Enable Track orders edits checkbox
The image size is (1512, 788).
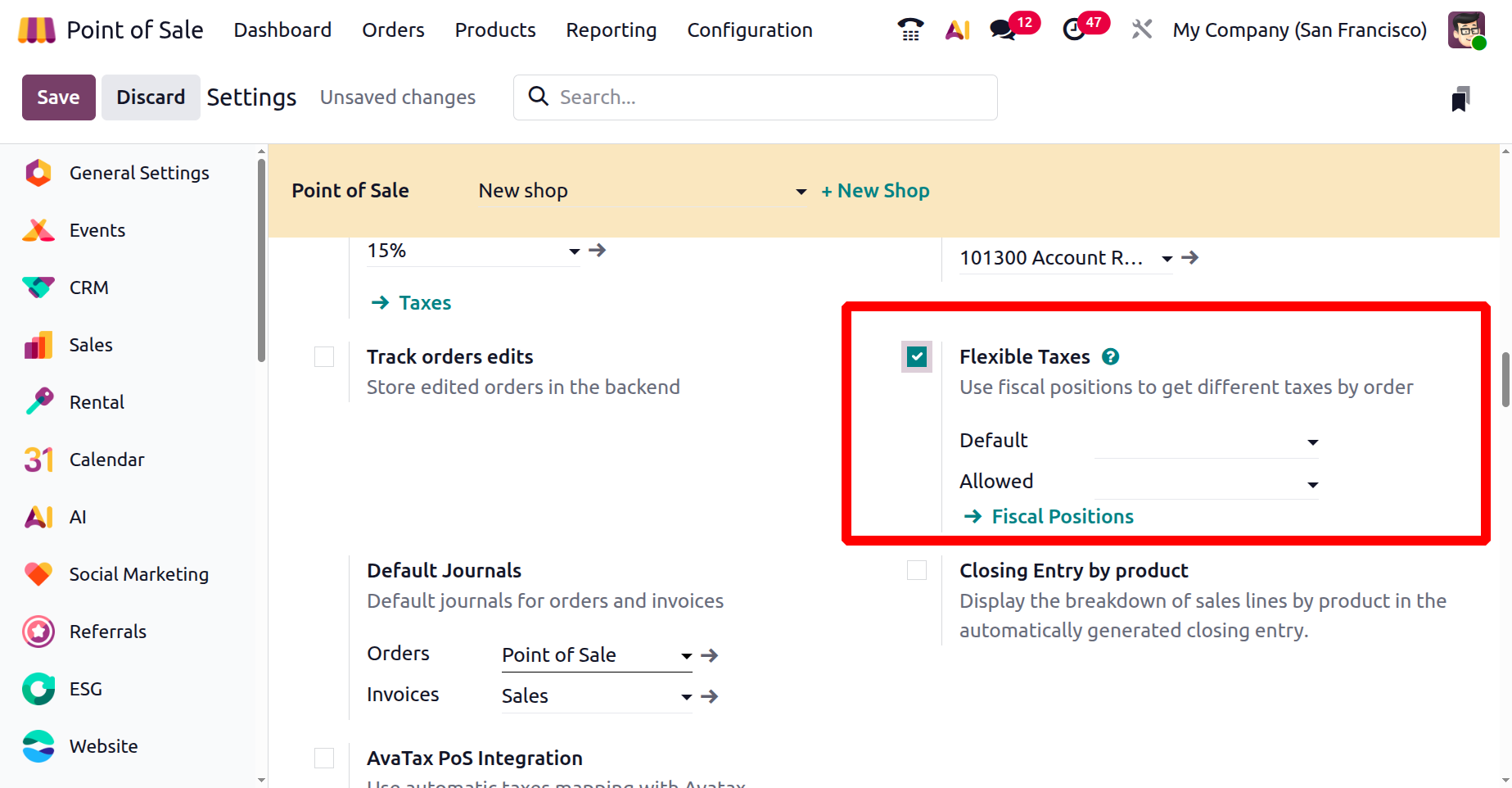[324, 357]
